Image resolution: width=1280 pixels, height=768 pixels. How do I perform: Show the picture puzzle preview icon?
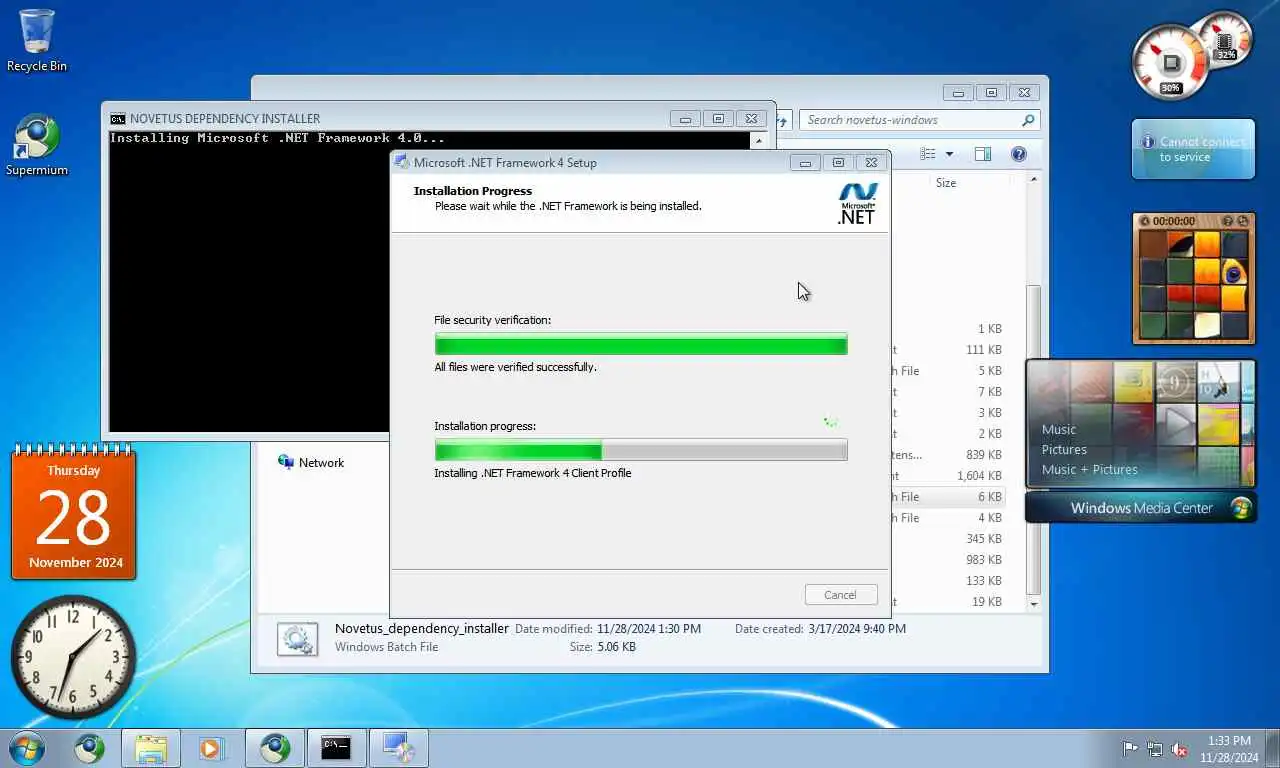click(x=1229, y=221)
